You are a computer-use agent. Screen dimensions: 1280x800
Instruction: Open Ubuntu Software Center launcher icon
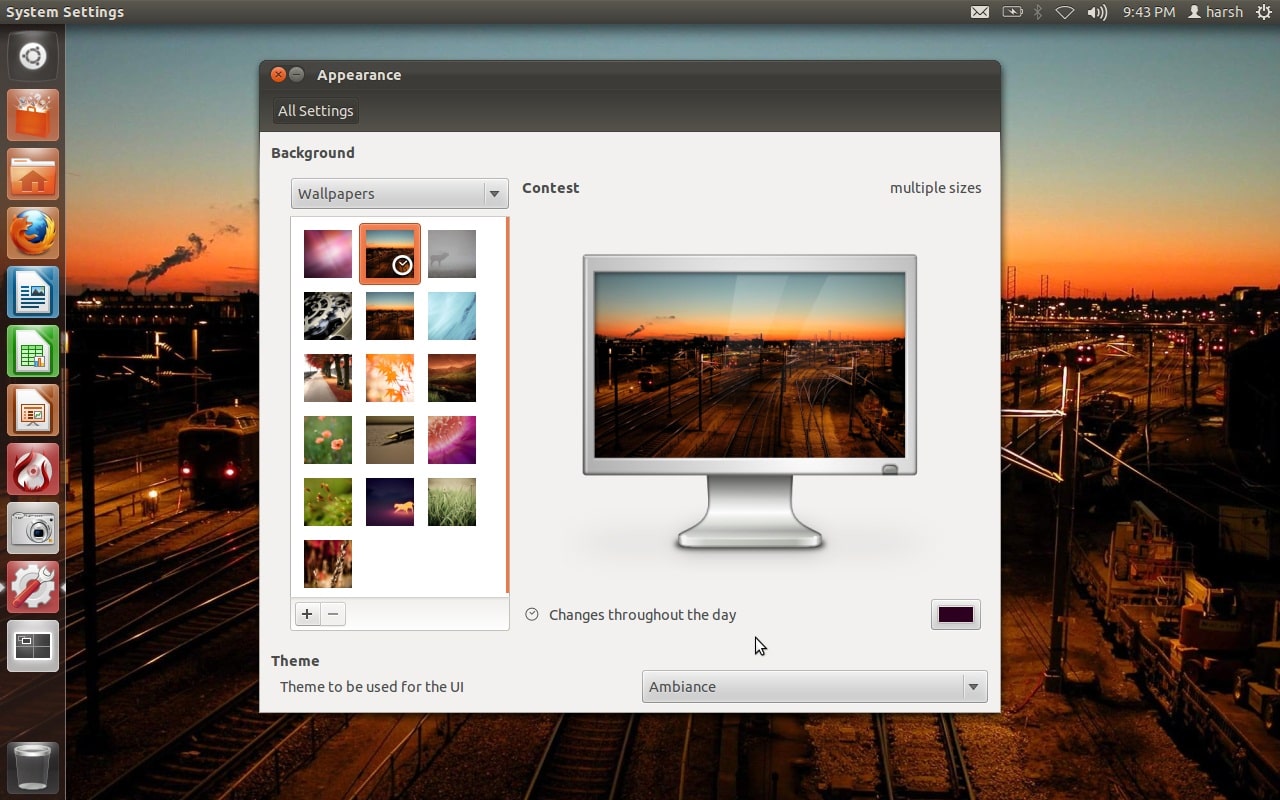[x=33, y=116]
